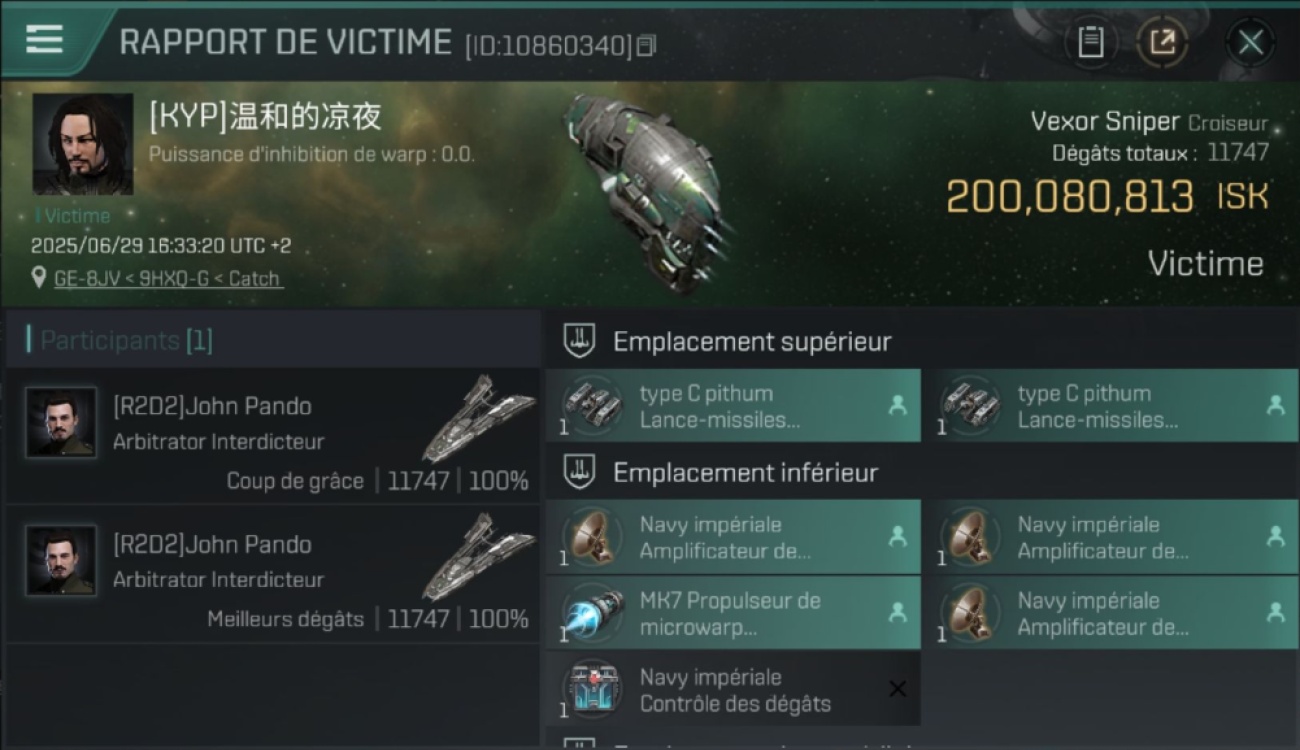This screenshot has width=1300, height=750.
Task: Click the share report icon
Action: click(1162, 42)
